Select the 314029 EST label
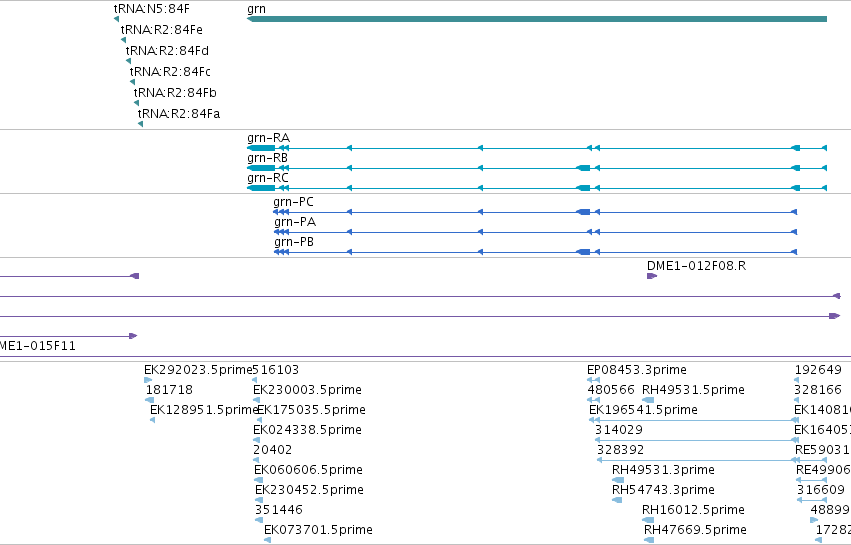 [619, 430]
